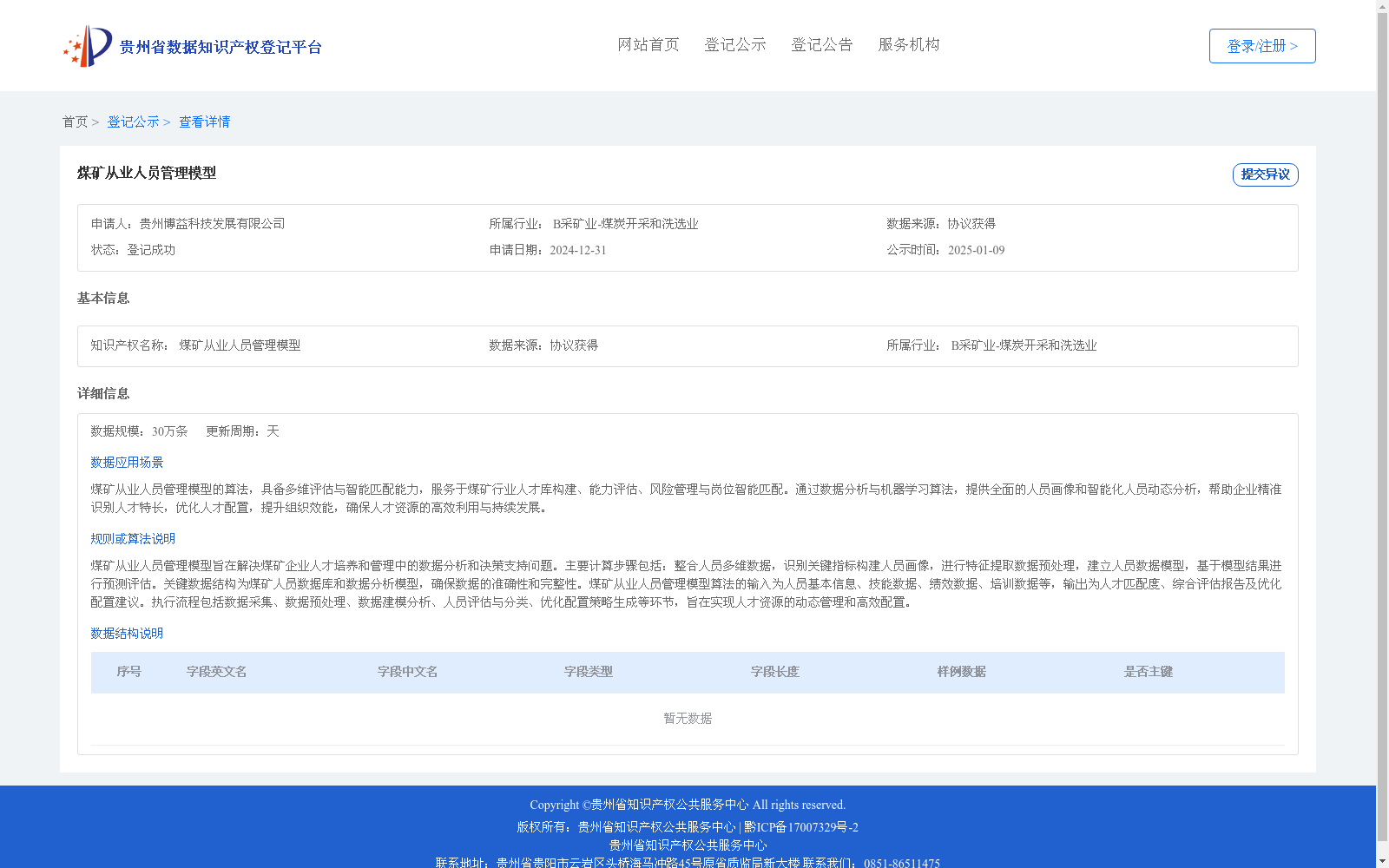Click 详细信息 section heading
Image resolution: width=1389 pixels, height=868 pixels.
coord(103,393)
